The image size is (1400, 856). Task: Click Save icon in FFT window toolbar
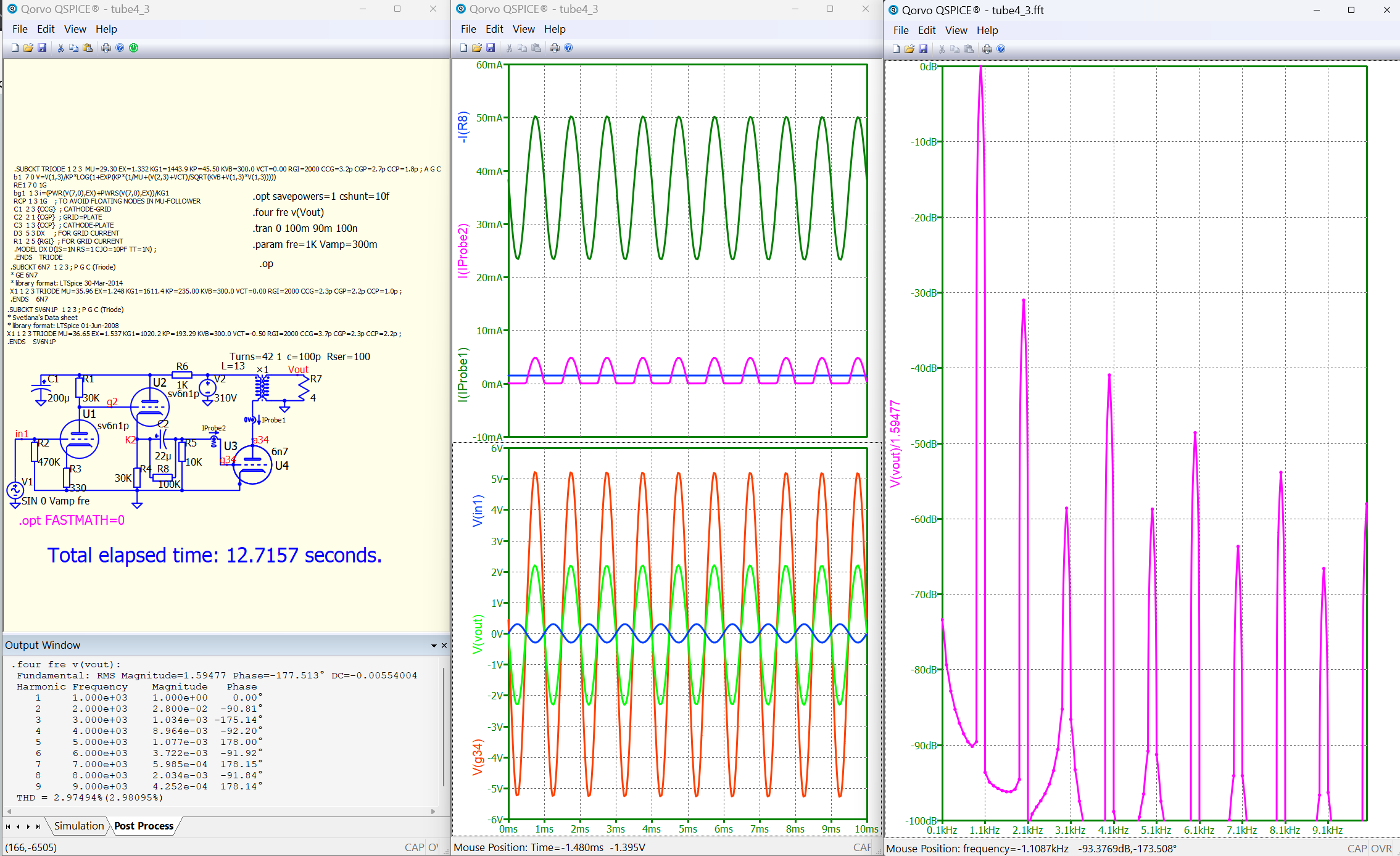(923, 49)
